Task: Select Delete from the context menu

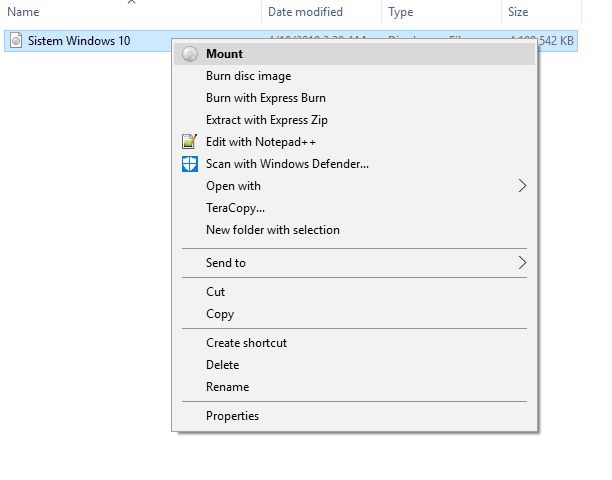Action: click(354, 365)
